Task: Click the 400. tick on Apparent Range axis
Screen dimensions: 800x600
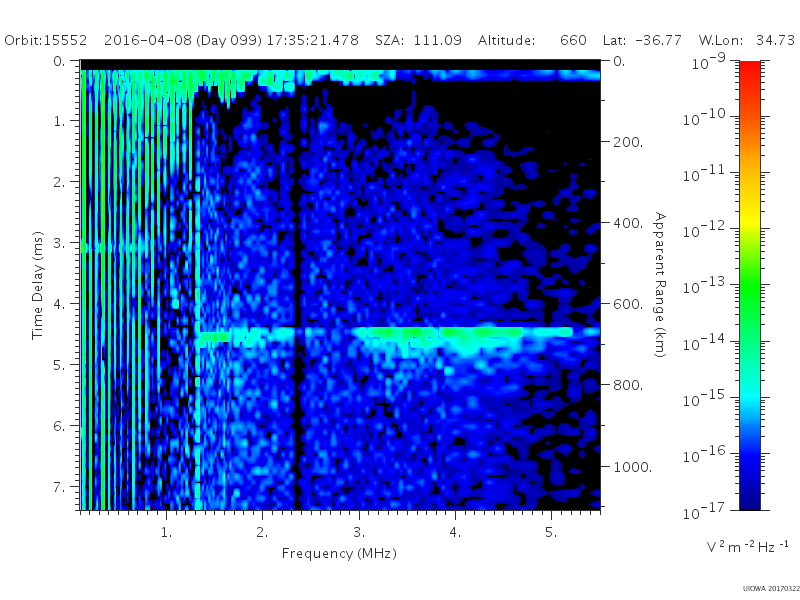Action: point(628,223)
